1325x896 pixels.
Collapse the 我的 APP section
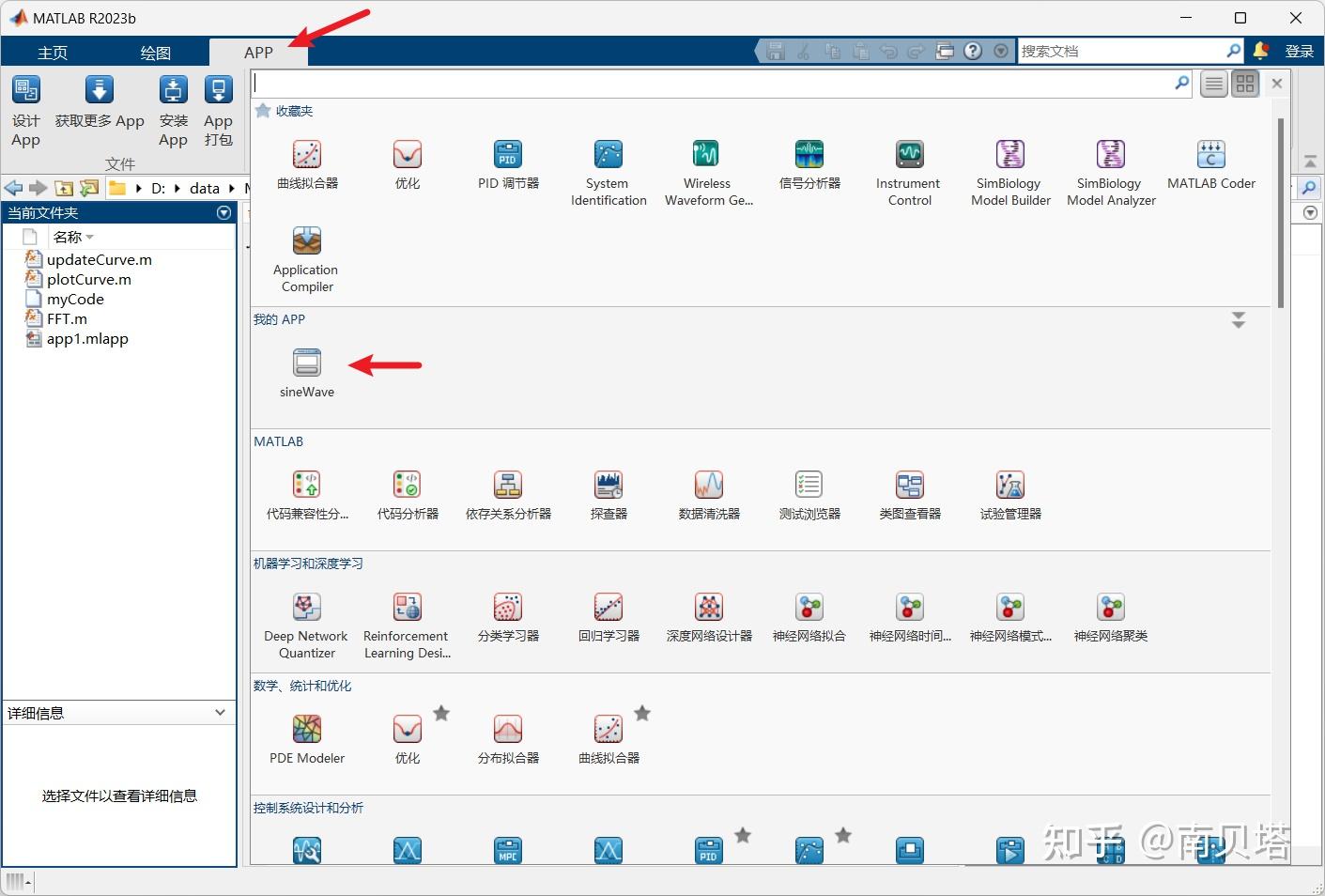point(1239,320)
